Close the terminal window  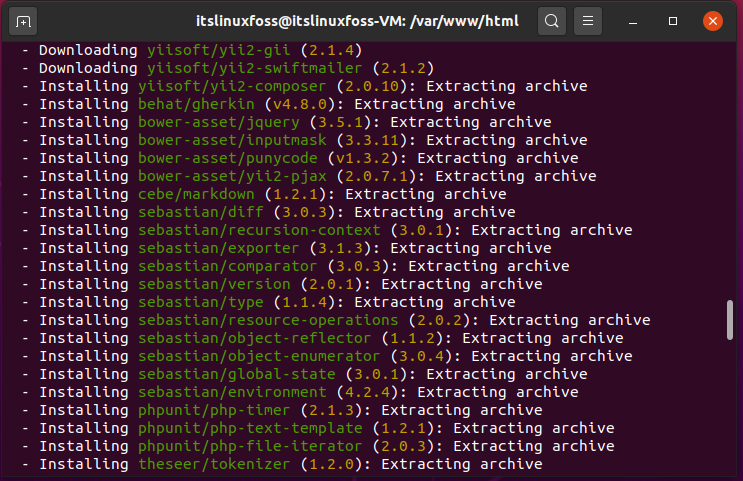713,21
